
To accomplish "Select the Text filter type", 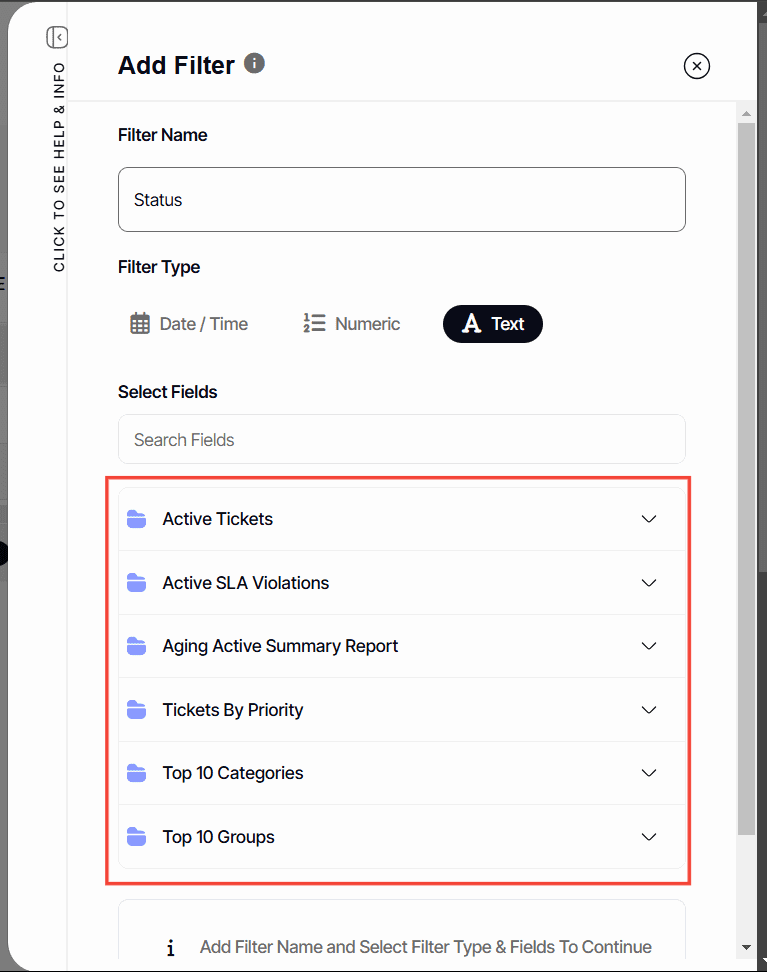I will tap(493, 324).
